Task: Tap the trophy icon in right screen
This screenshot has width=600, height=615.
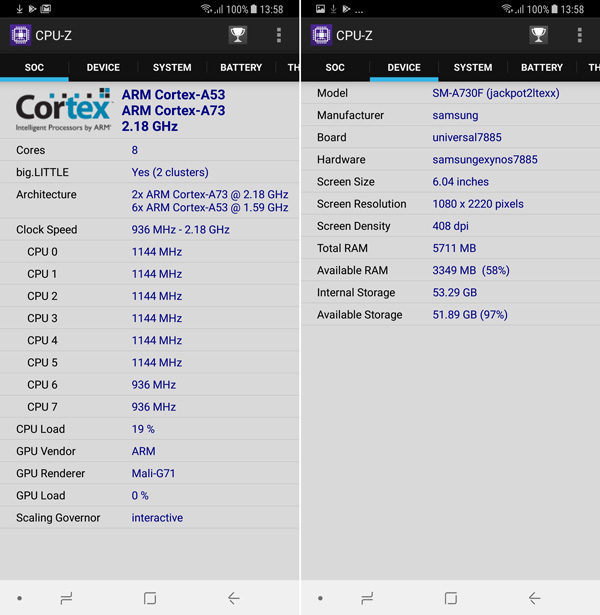Action: click(538, 35)
